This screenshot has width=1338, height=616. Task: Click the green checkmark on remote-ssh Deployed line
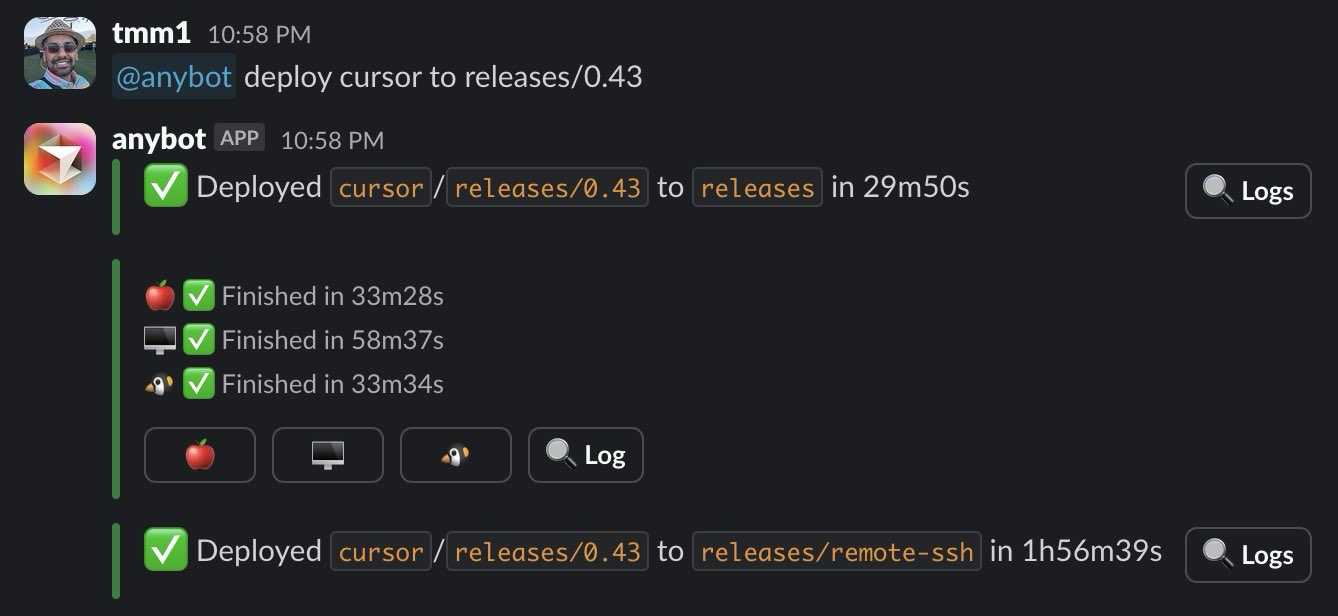point(166,551)
